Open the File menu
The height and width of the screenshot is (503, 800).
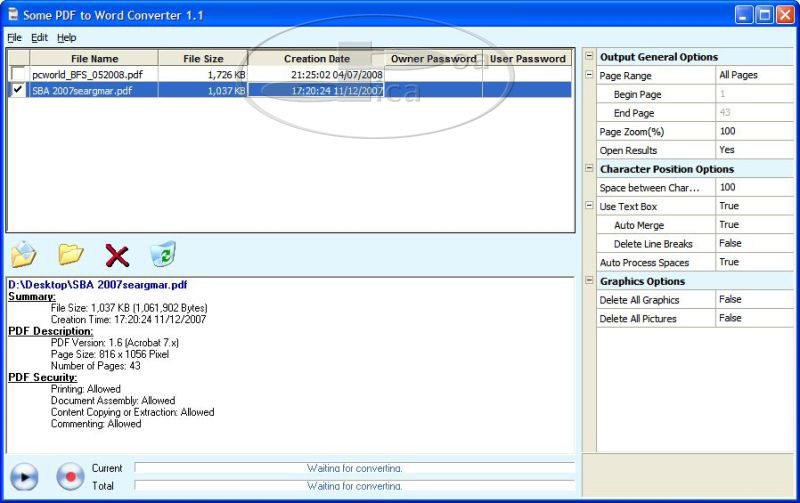(x=14, y=37)
